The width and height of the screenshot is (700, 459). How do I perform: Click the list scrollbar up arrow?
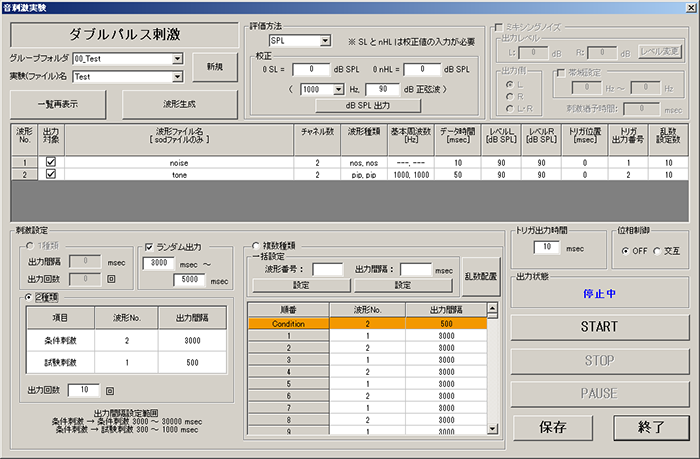(492, 308)
